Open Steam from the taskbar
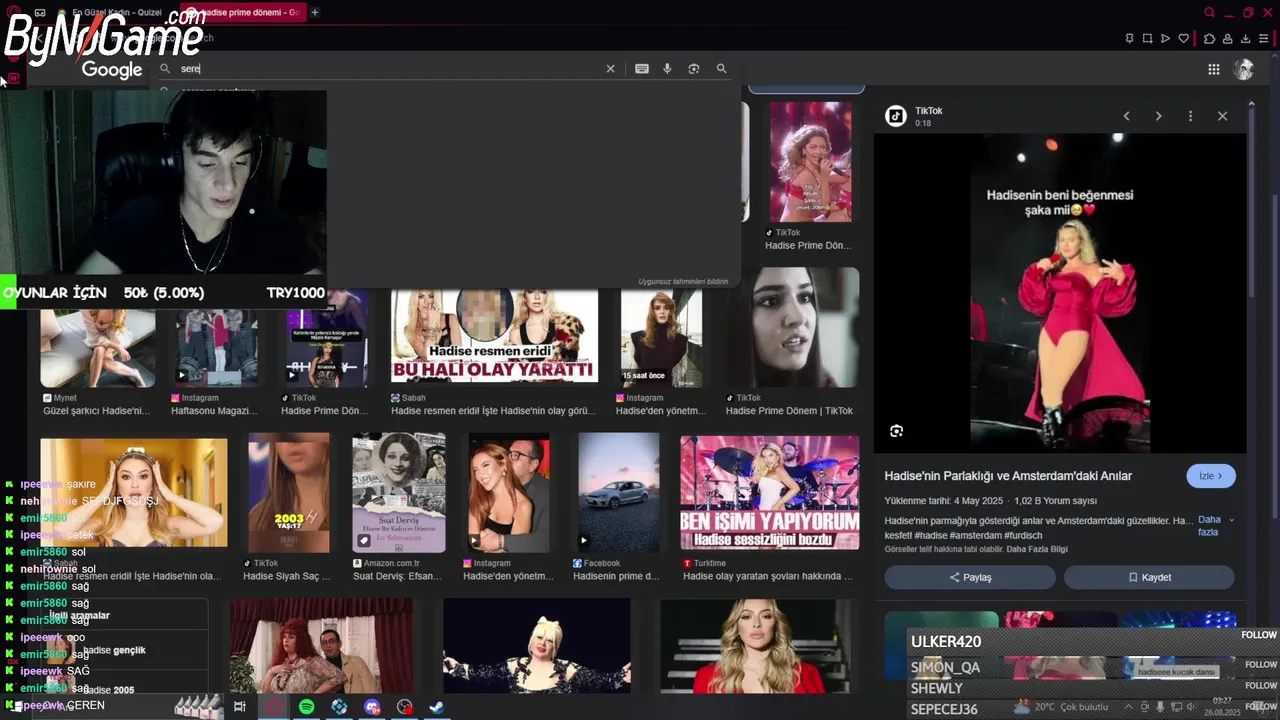This screenshot has height=720, width=1280. coord(437,707)
